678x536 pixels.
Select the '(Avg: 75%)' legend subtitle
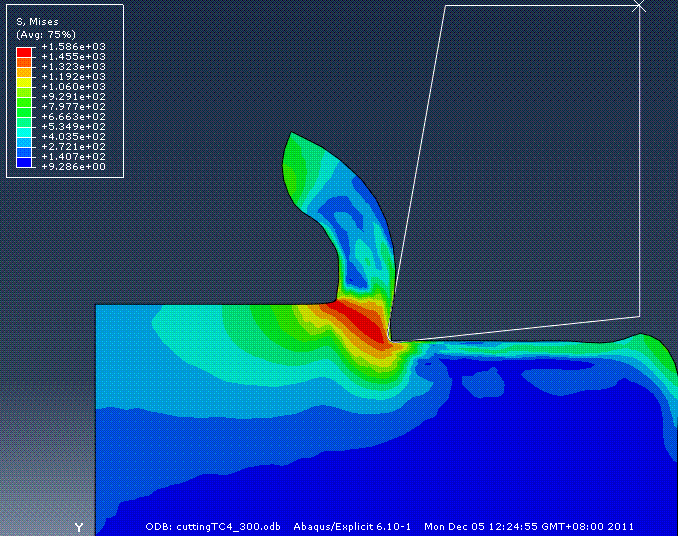46,34
